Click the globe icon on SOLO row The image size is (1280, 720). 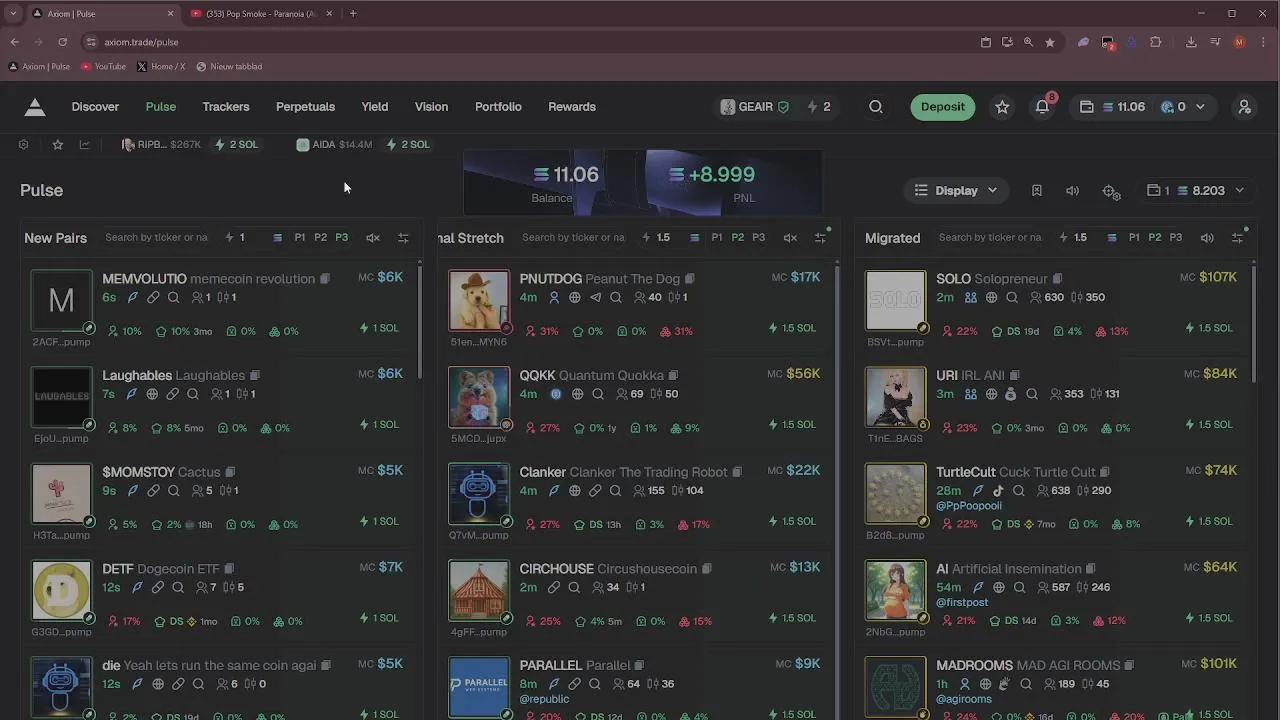pyautogui.click(x=991, y=298)
